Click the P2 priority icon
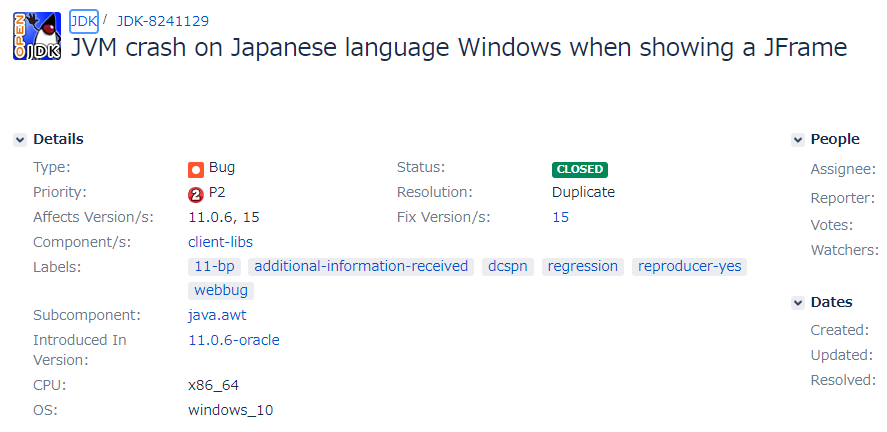 196,195
